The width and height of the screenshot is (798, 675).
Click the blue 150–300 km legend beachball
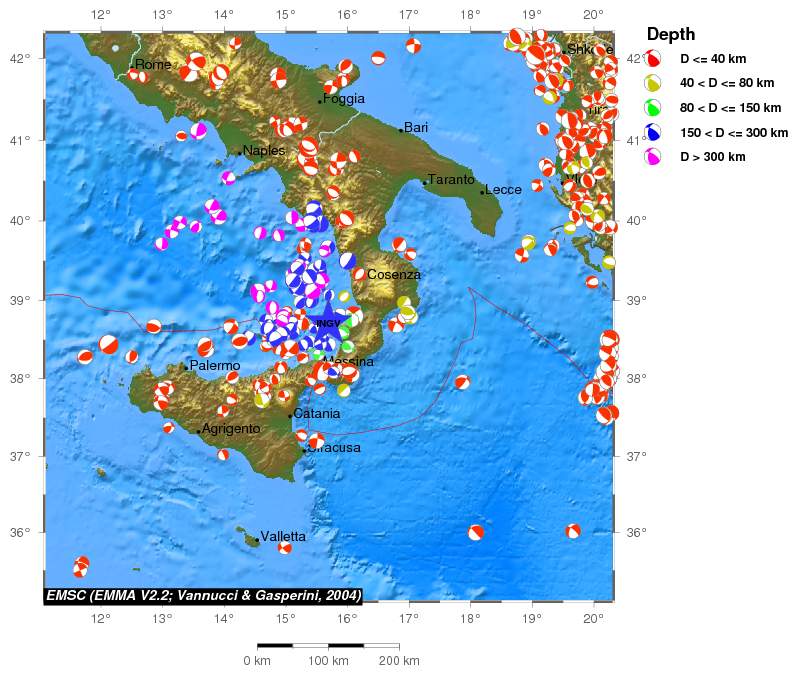(x=652, y=132)
